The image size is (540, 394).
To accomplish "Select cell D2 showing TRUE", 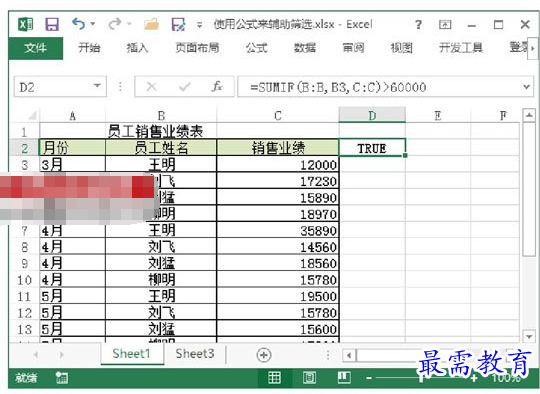I will [372, 148].
